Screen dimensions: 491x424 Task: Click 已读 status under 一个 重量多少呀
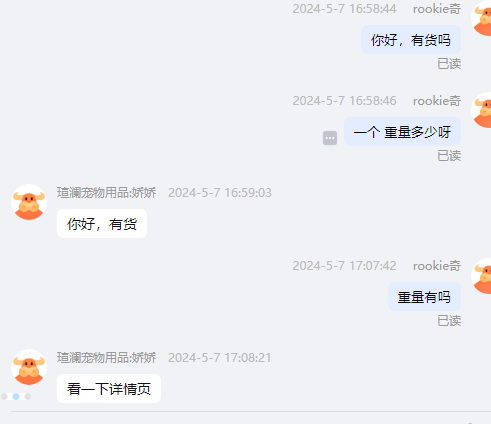[x=449, y=156]
